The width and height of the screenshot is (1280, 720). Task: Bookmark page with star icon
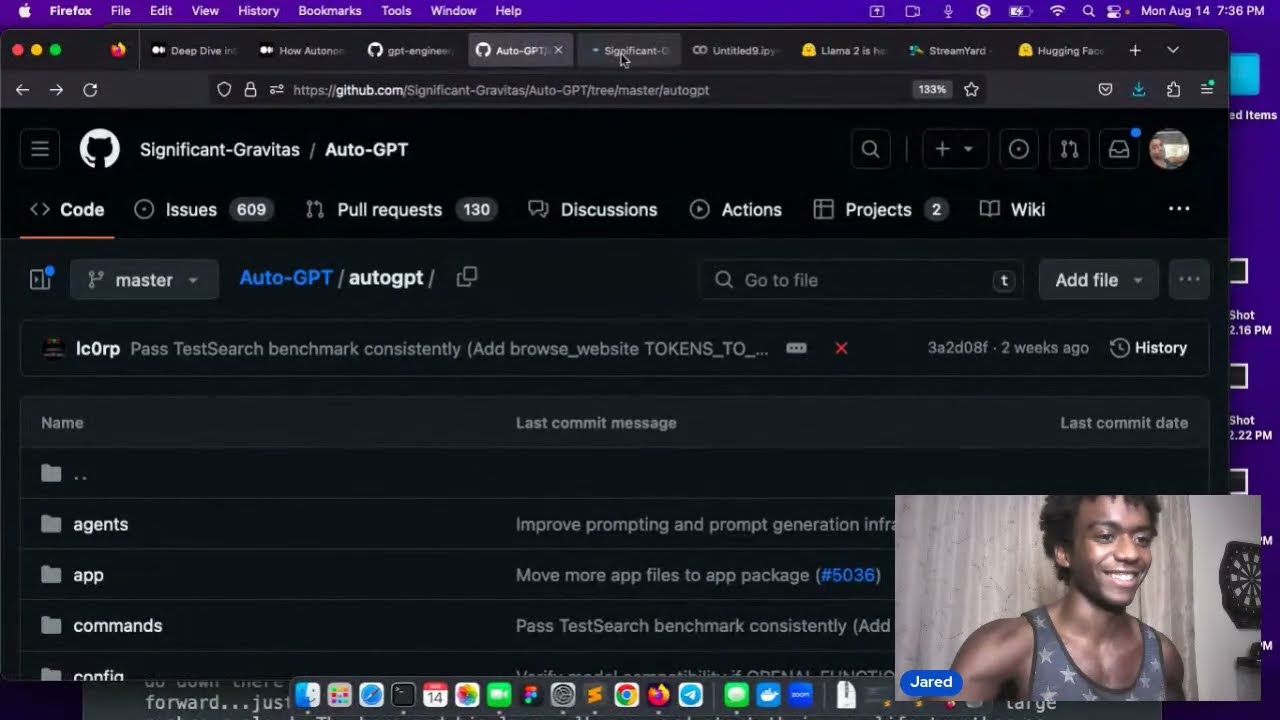(971, 89)
